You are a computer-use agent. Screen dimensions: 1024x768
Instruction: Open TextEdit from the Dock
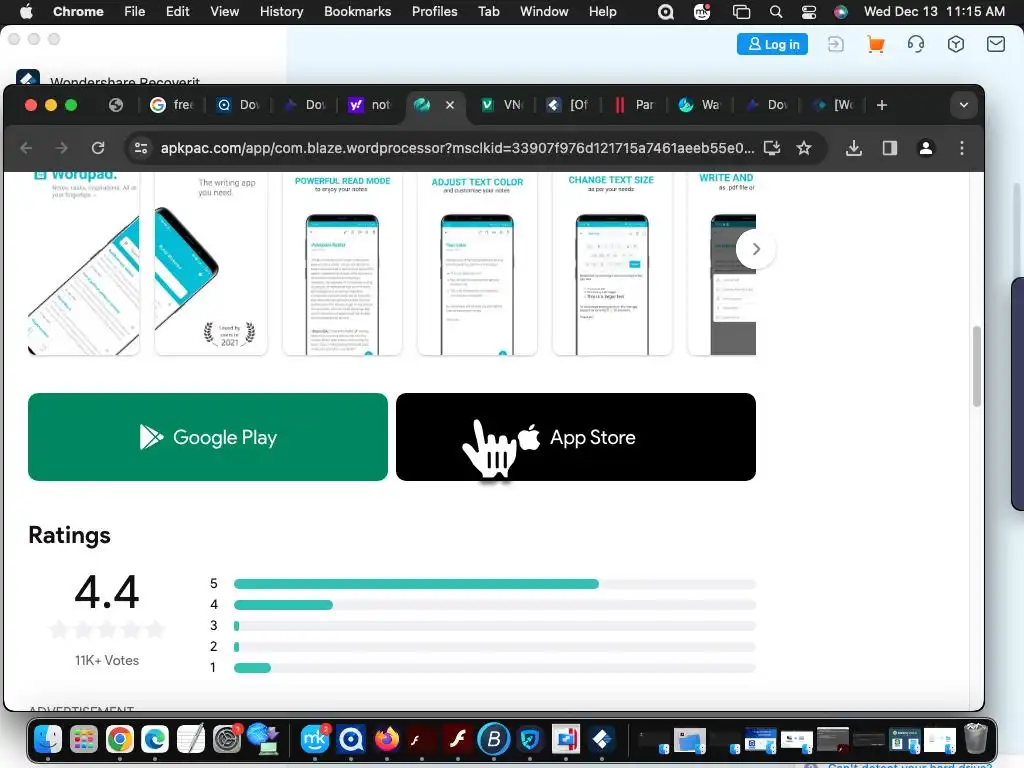pos(191,739)
